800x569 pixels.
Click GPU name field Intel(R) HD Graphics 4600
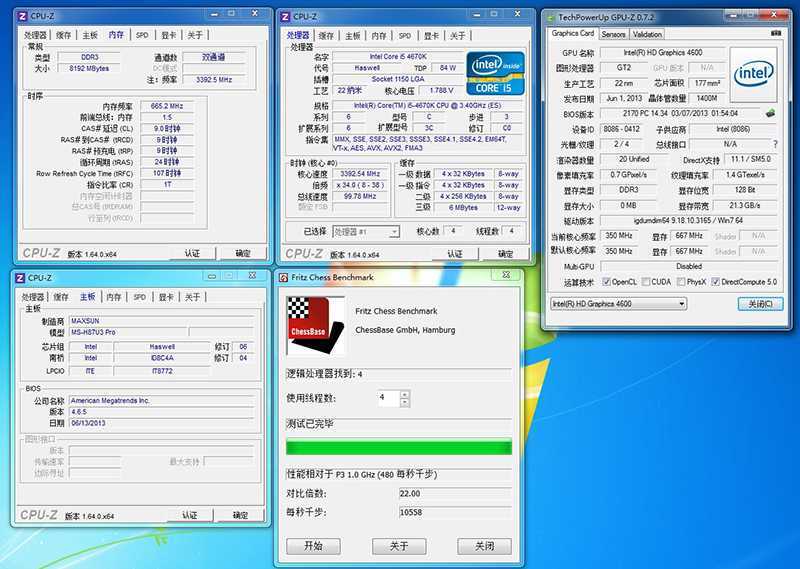(x=663, y=53)
